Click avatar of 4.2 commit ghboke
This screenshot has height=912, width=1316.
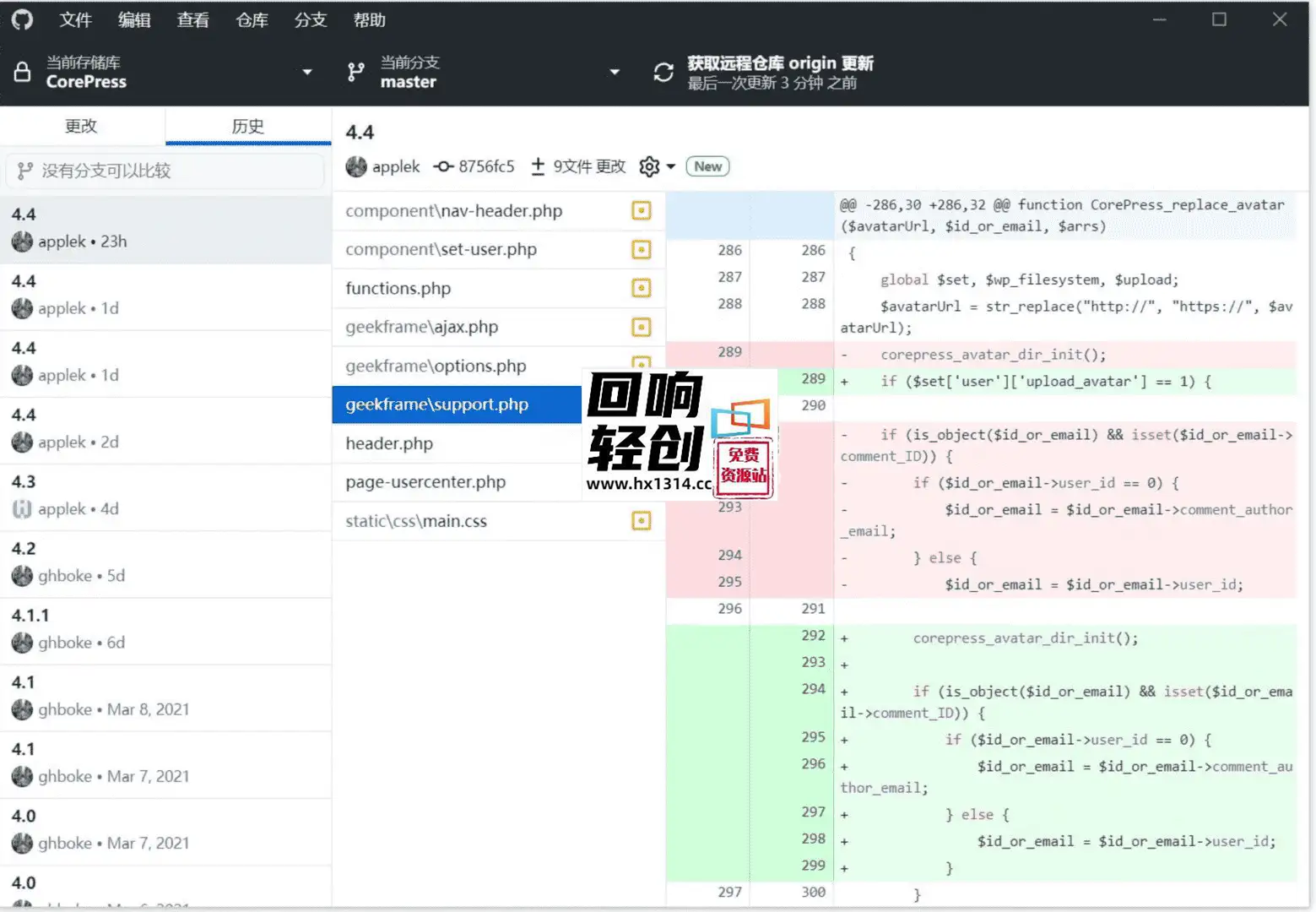click(x=22, y=576)
